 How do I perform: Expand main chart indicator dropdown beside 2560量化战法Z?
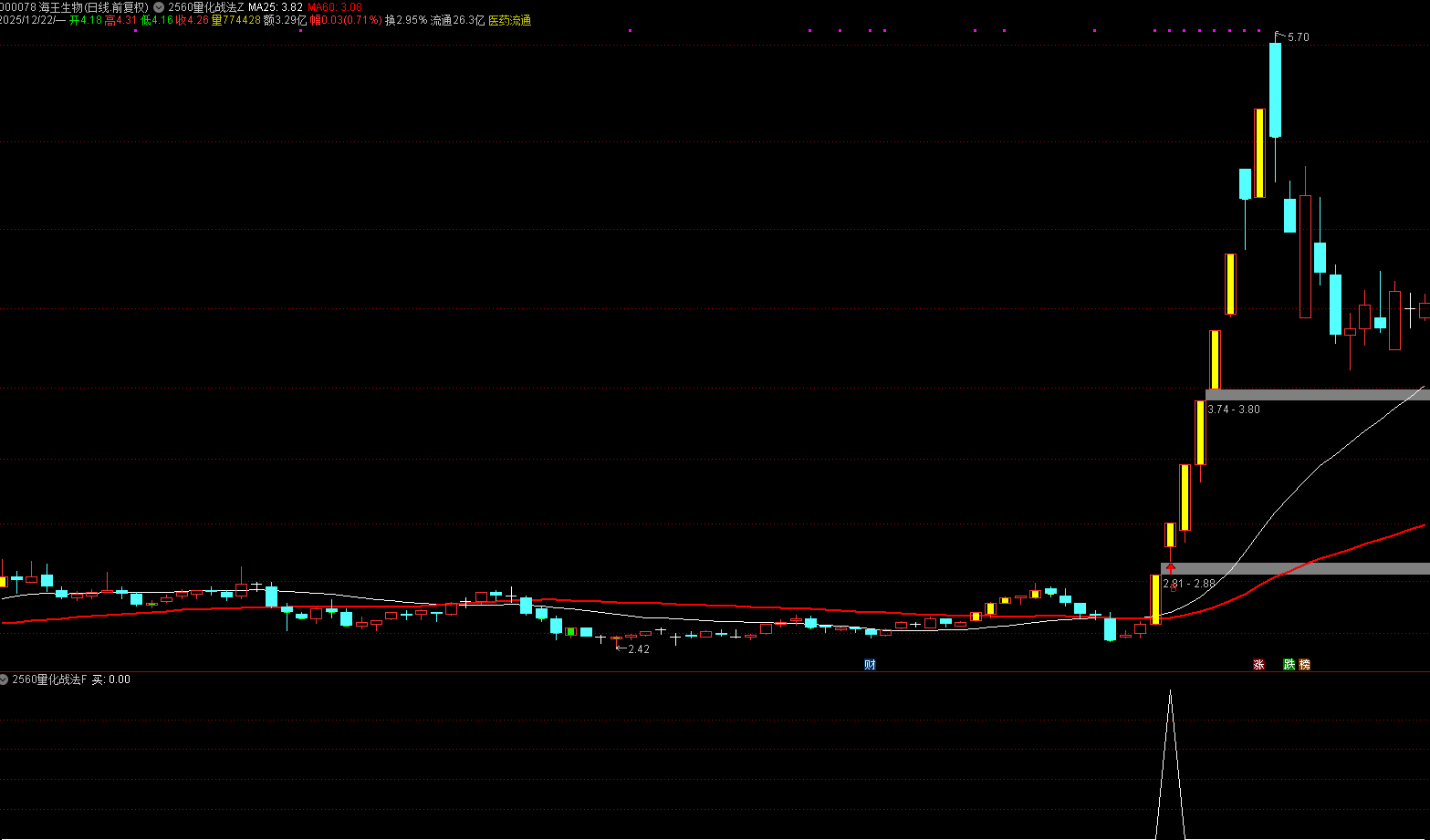tap(159, 7)
